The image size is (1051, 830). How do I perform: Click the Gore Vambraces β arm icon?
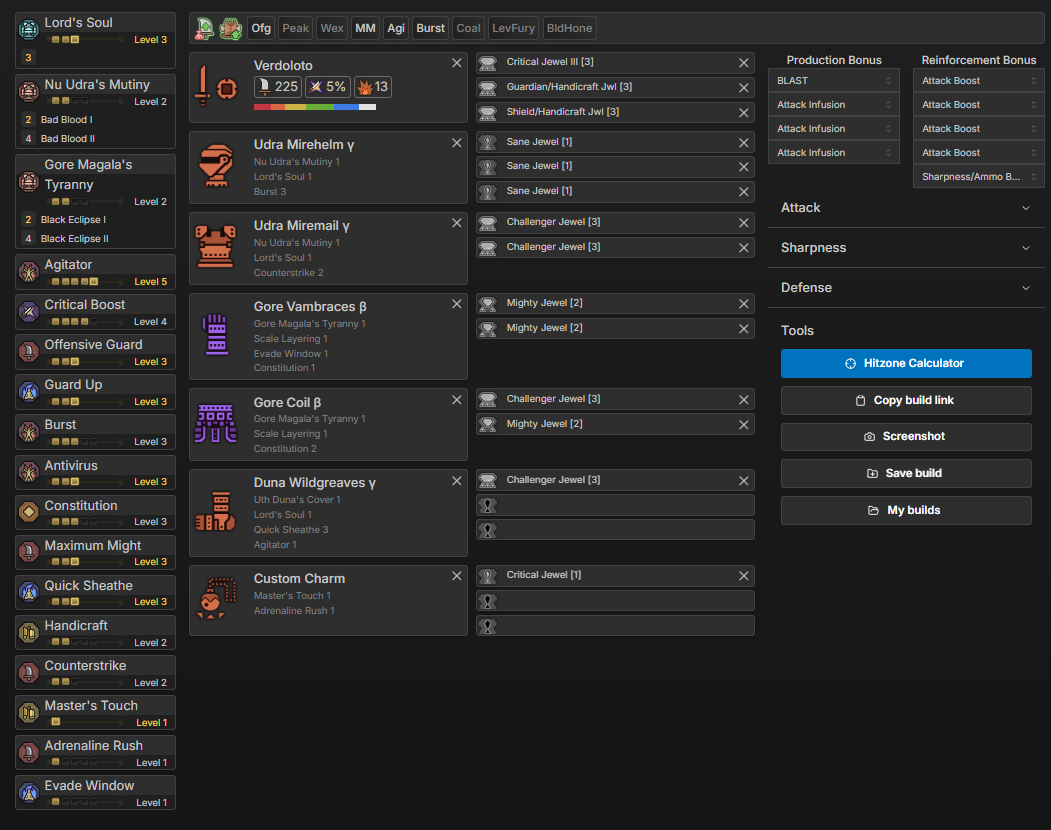pyautogui.click(x=216, y=335)
